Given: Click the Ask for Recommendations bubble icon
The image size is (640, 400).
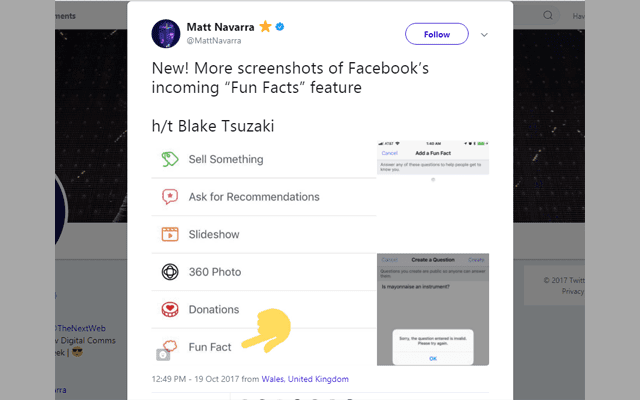Looking at the screenshot, I should coord(170,197).
